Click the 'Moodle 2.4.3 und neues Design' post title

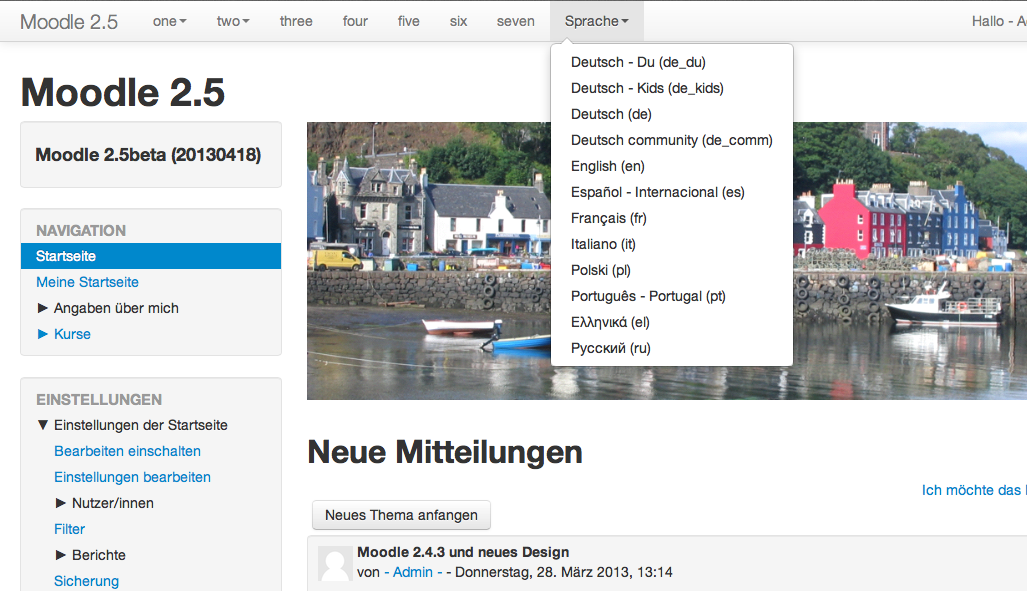click(x=463, y=552)
